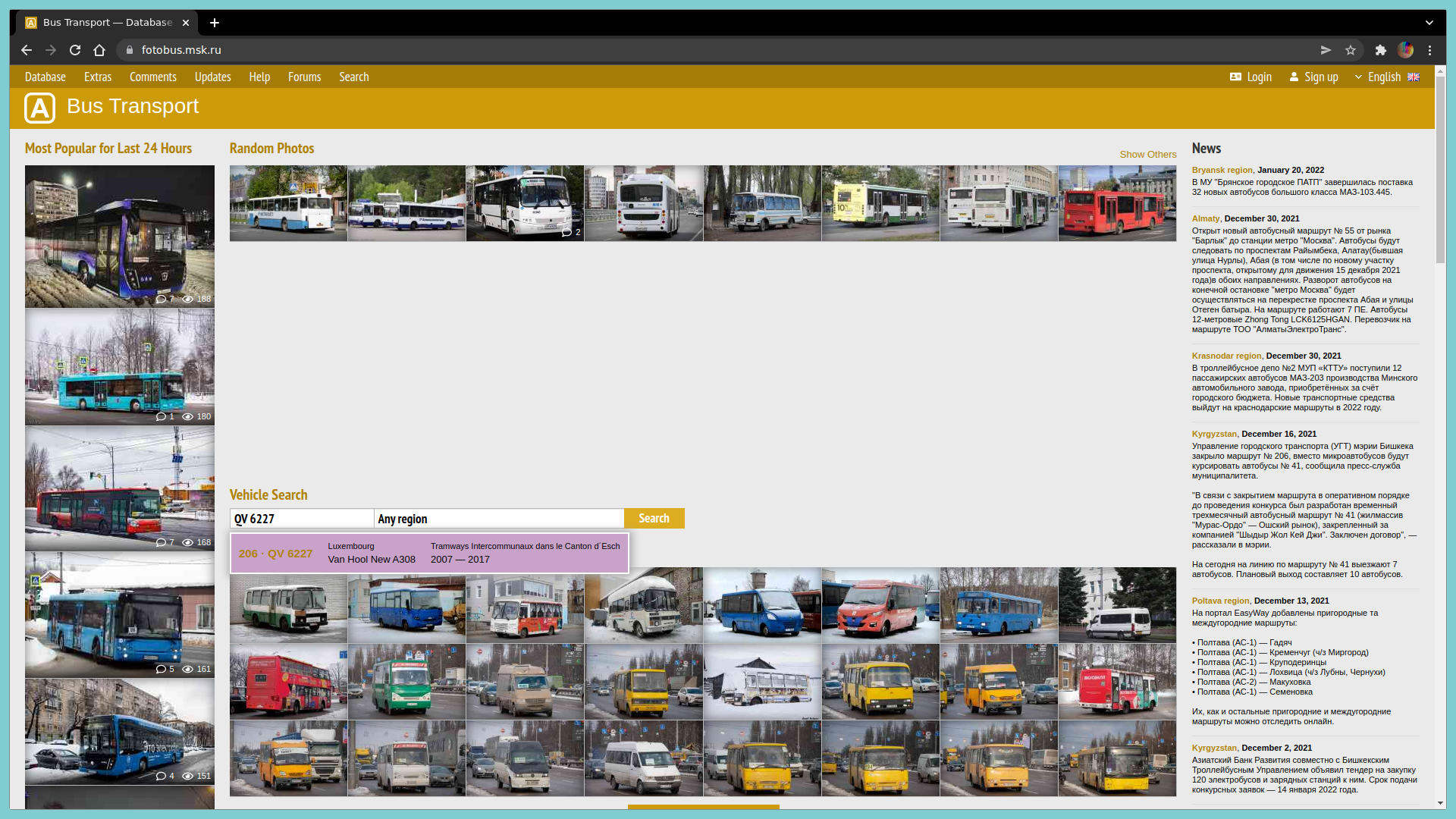This screenshot has width=1456, height=819.
Task: Expand the tab search chevron
Action: (1429, 23)
